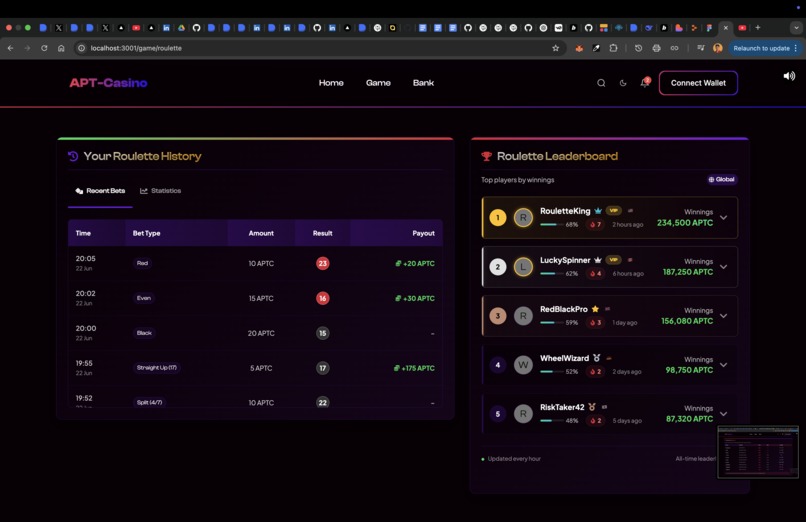Click the Even bet type tag
This screenshot has height=522, width=806.
pos(144,298)
